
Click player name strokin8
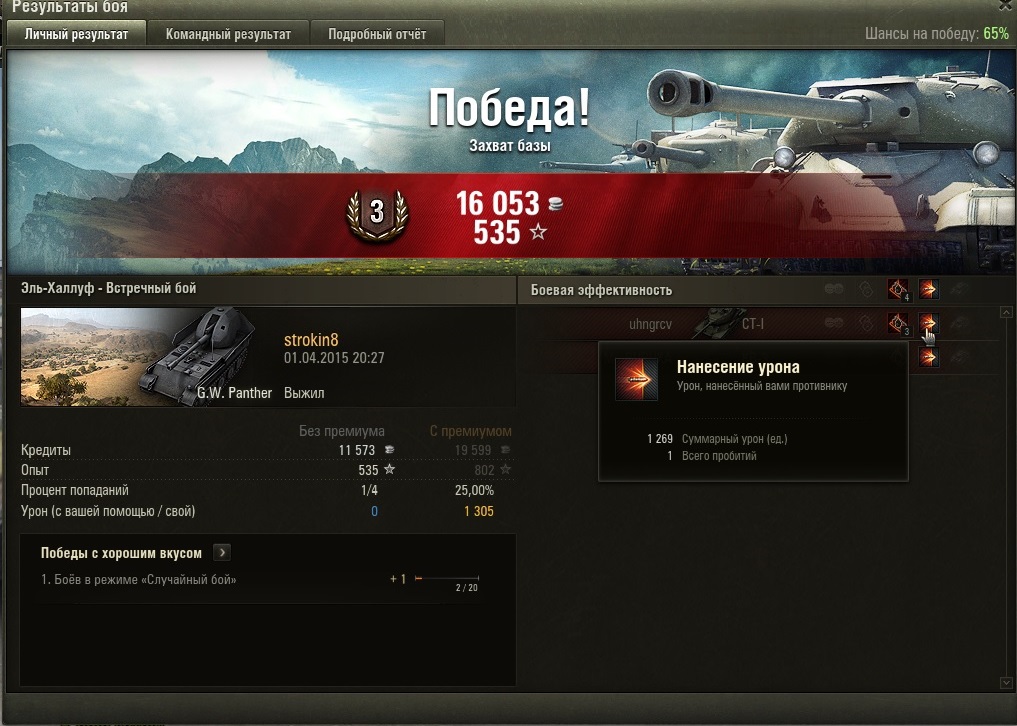311,339
